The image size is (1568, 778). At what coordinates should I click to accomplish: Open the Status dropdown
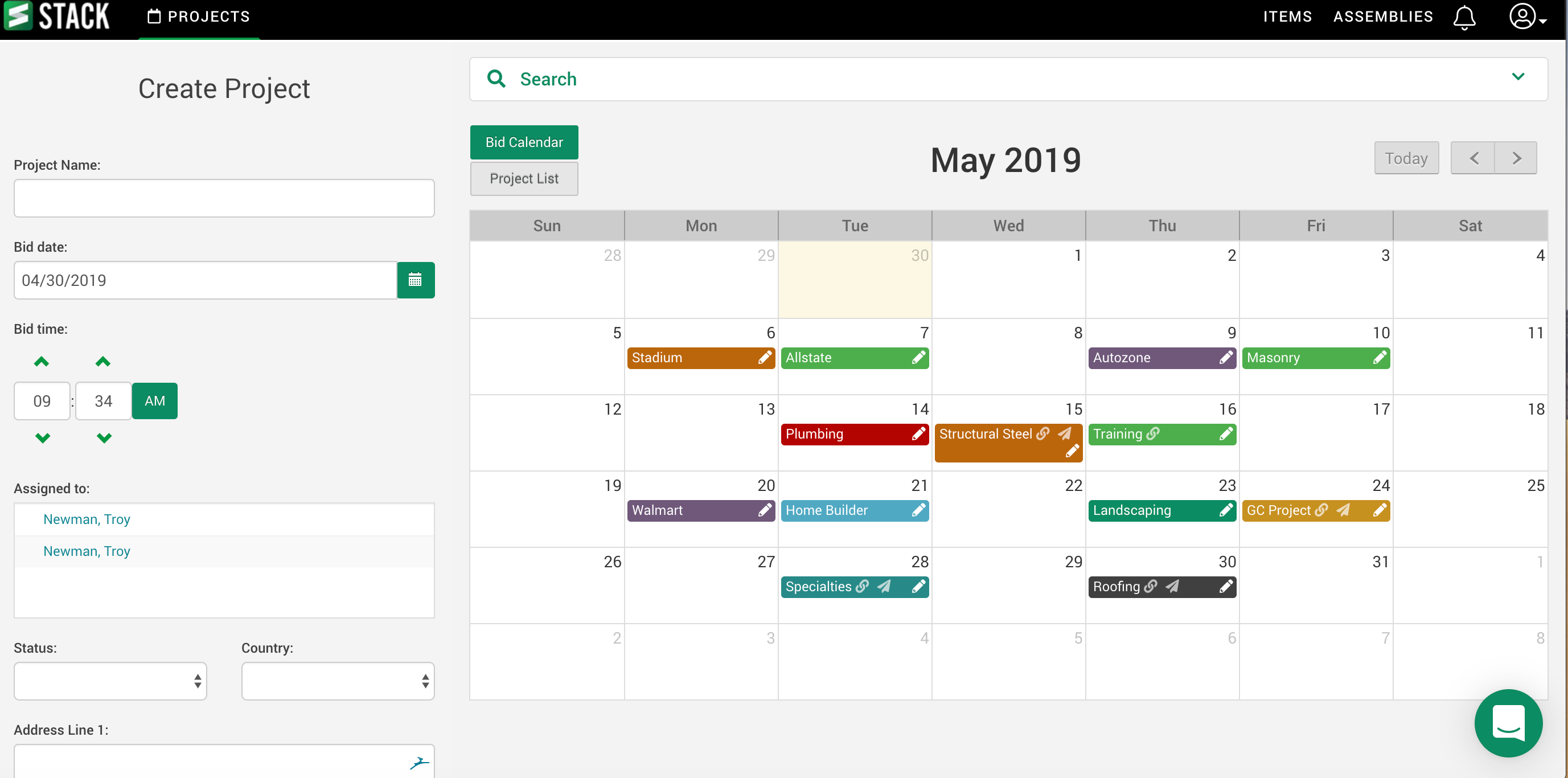tap(110, 681)
